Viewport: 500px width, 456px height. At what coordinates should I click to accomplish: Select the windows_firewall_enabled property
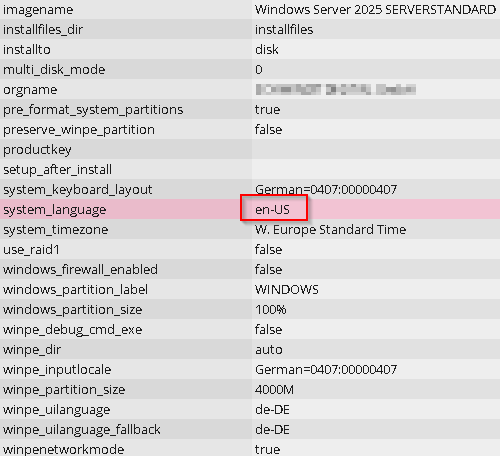[80, 270]
